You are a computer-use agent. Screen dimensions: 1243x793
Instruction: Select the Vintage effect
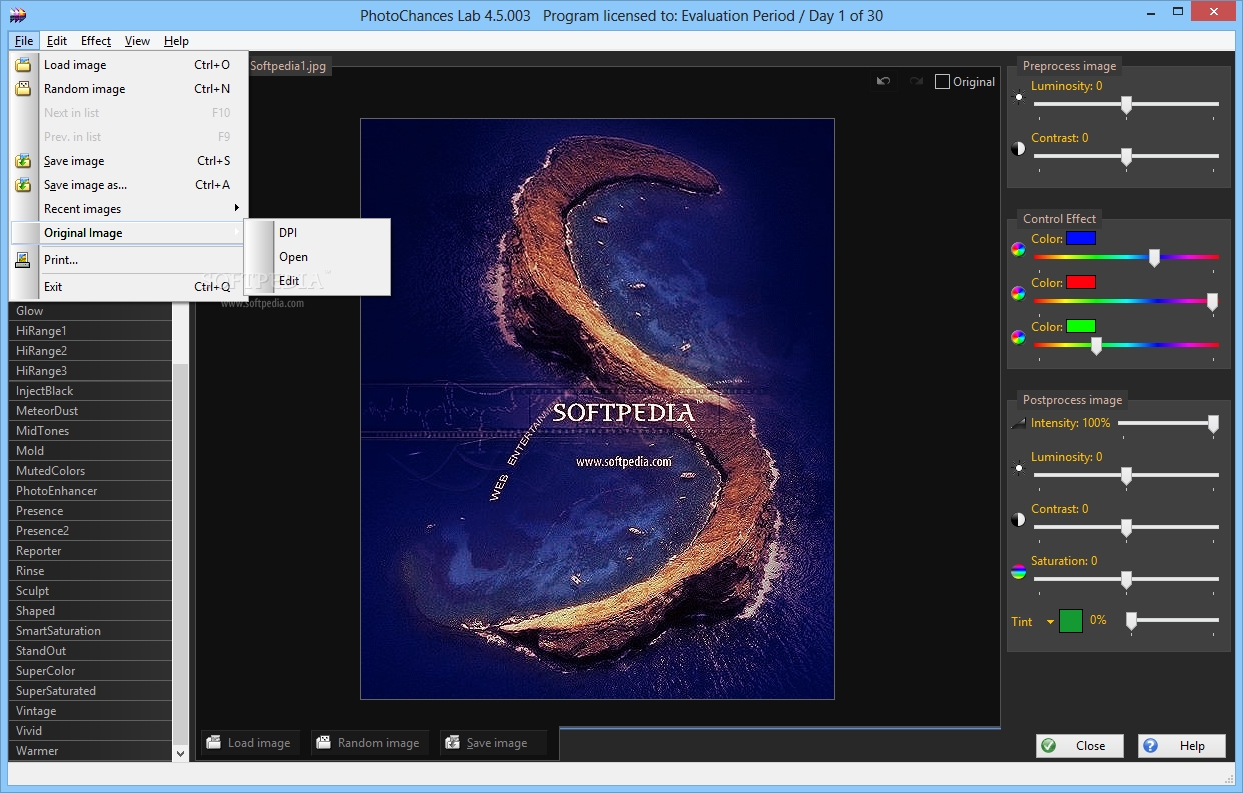(90, 711)
